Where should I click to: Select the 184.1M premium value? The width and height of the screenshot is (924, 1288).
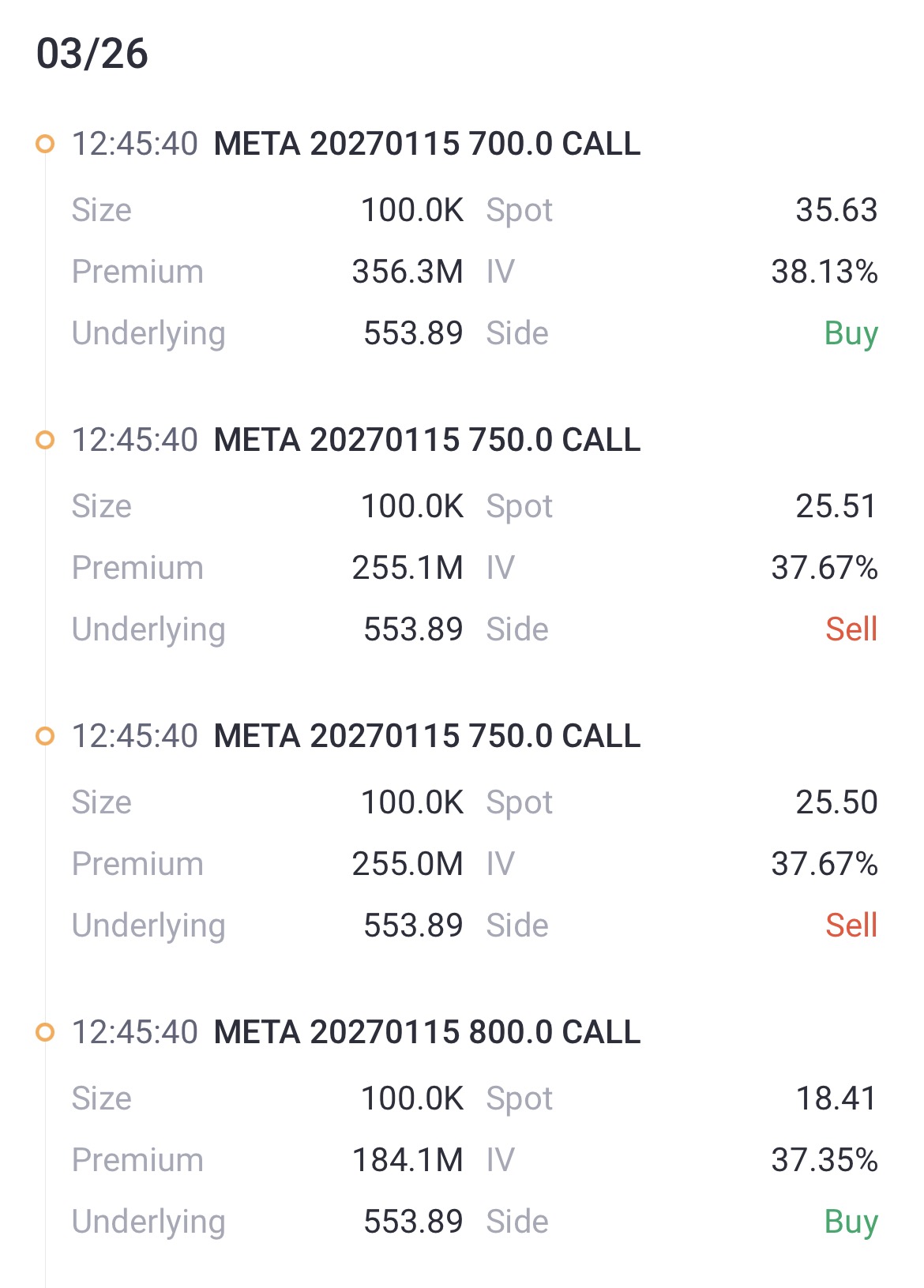(408, 1160)
